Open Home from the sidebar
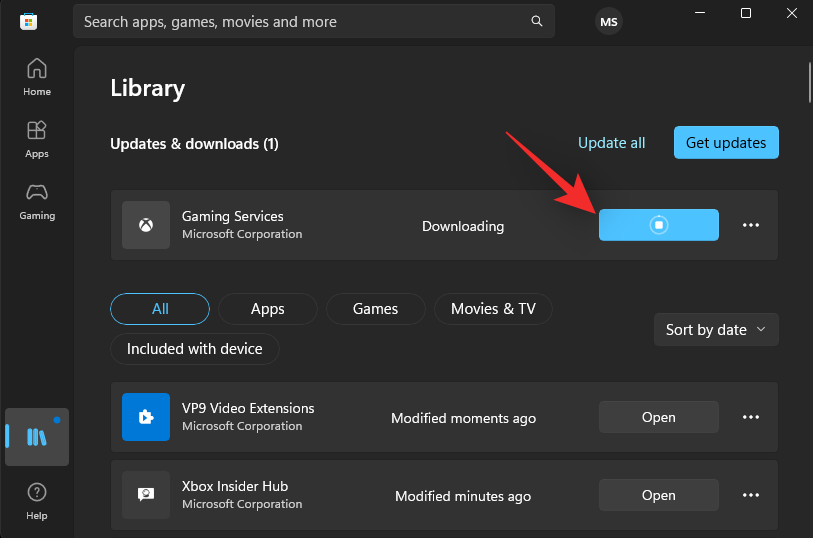The height and width of the screenshot is (538, 813). 37,76
